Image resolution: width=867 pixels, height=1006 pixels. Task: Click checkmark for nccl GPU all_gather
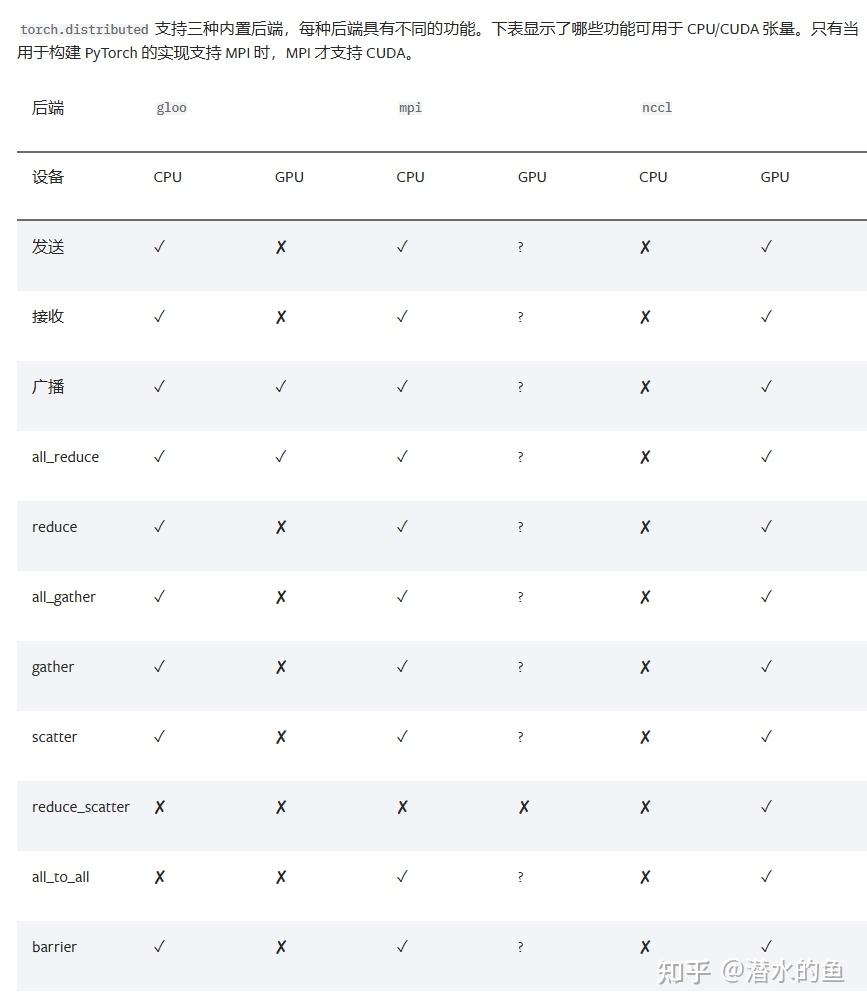[x=766, y=597]
